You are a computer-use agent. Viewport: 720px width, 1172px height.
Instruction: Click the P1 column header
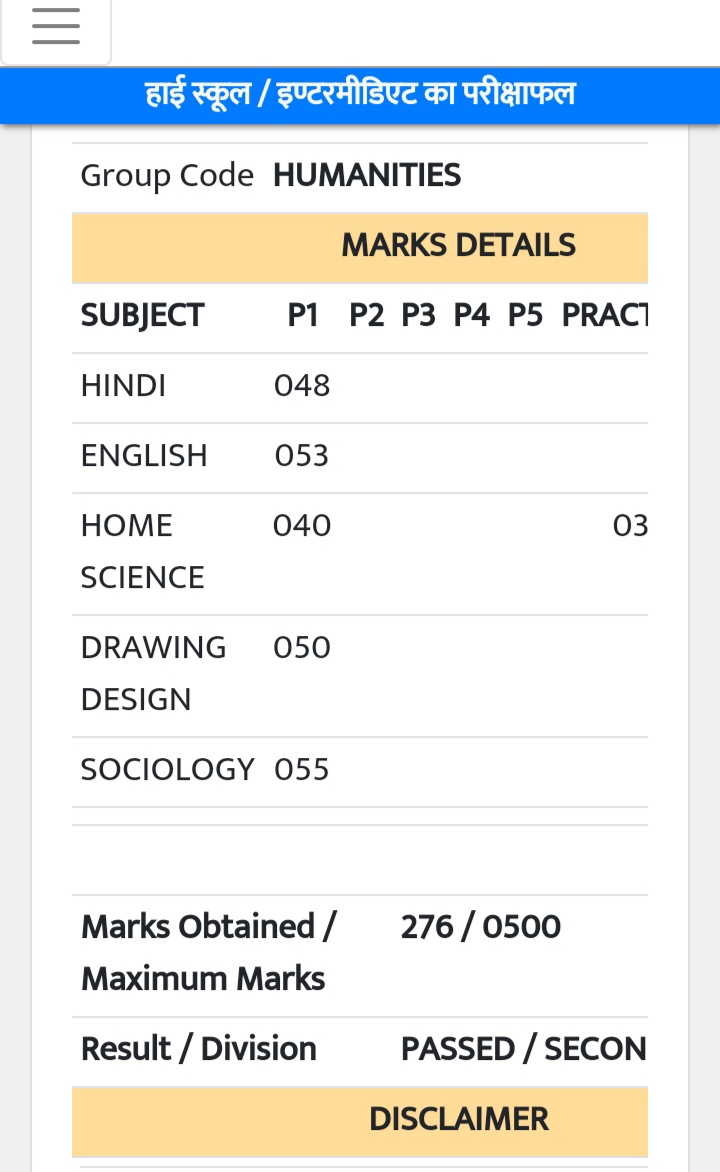(303, 315)
